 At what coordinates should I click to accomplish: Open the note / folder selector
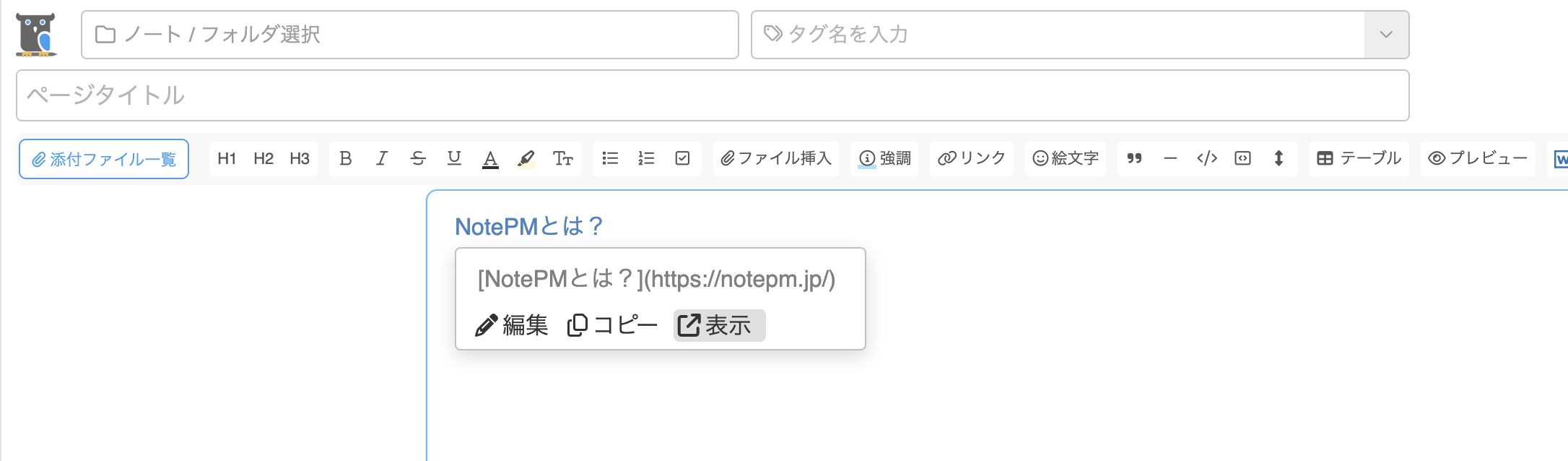point(409,35)
